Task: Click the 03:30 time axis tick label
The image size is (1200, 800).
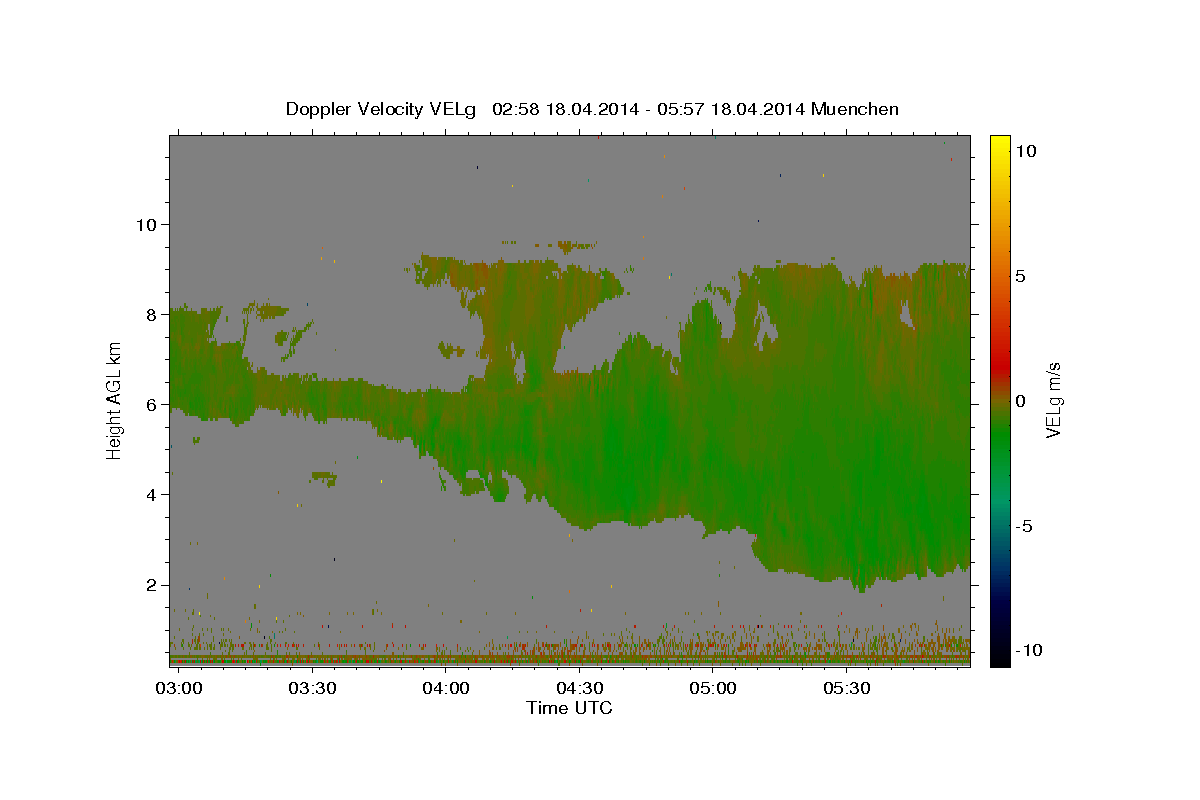Action: click(312, 689)
